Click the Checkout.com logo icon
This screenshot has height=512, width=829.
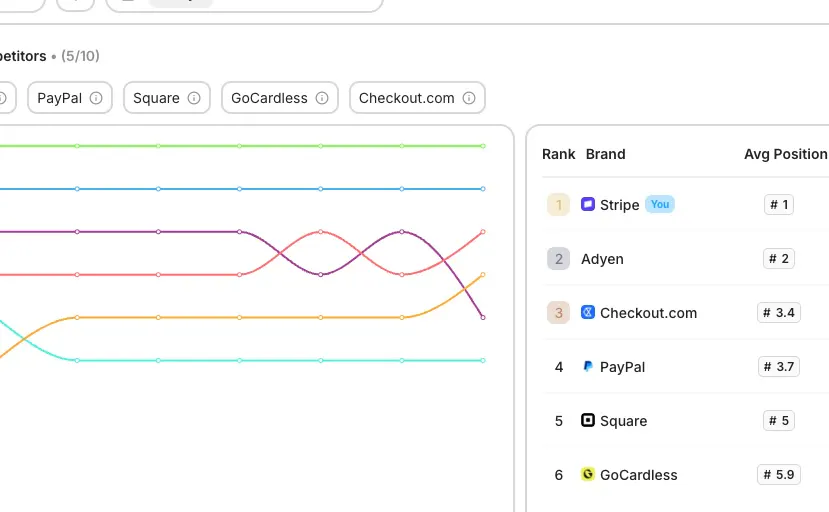(x=588, y=312)
